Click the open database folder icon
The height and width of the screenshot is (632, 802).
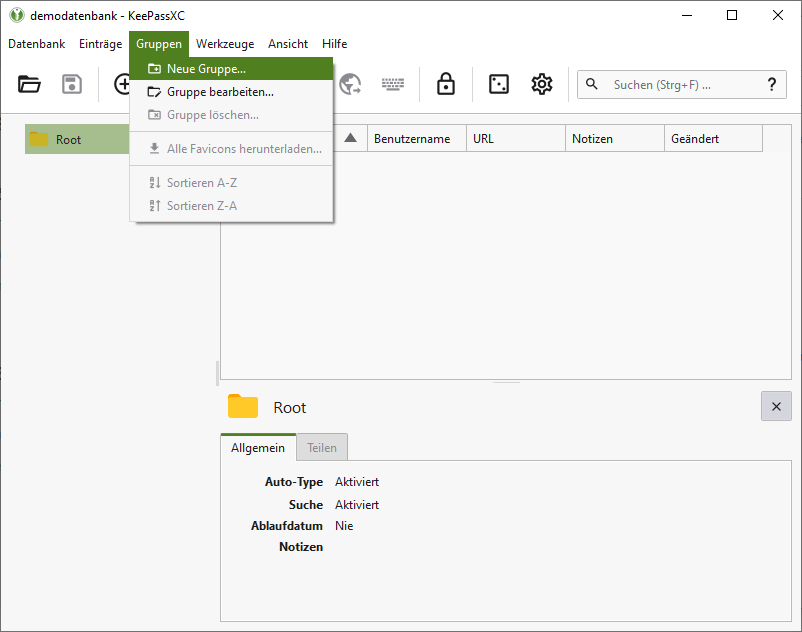(30, 85)
